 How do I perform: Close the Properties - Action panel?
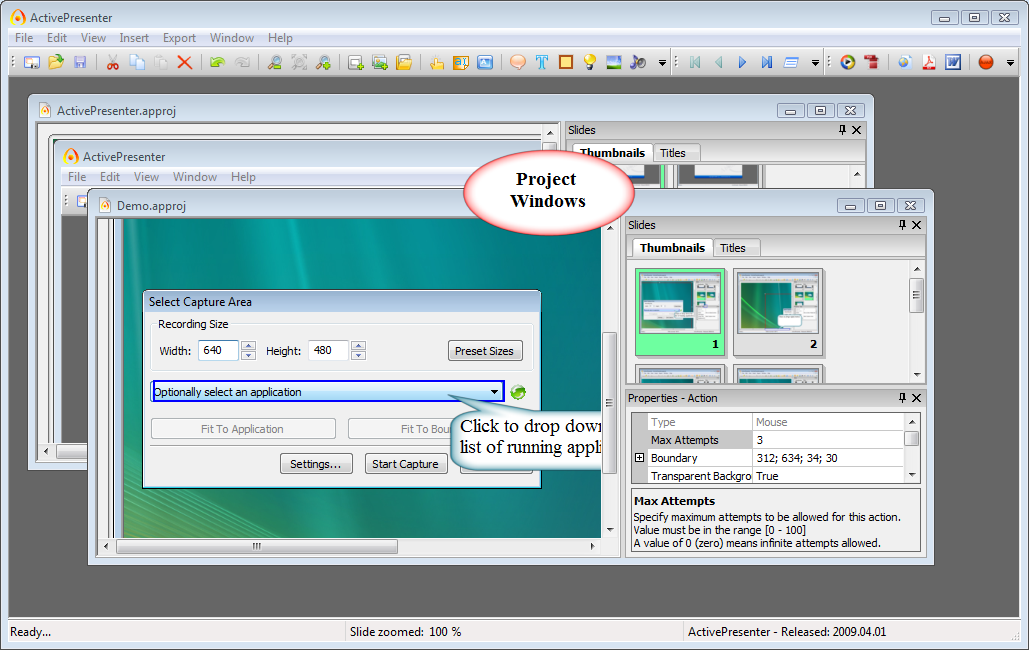pyautogui.click(x=917, y=398)
